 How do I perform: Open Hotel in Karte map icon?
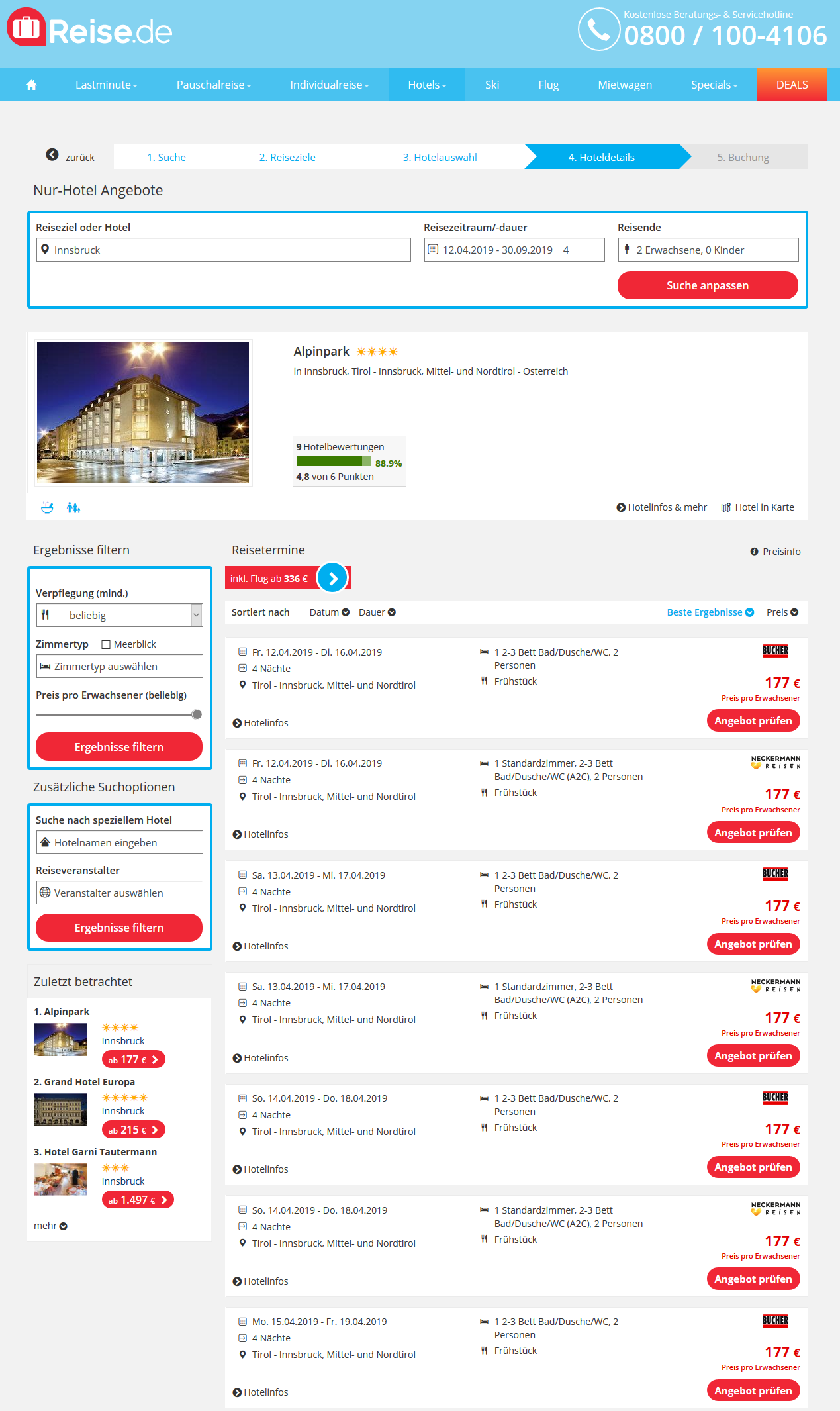click(x=726, y=507)
